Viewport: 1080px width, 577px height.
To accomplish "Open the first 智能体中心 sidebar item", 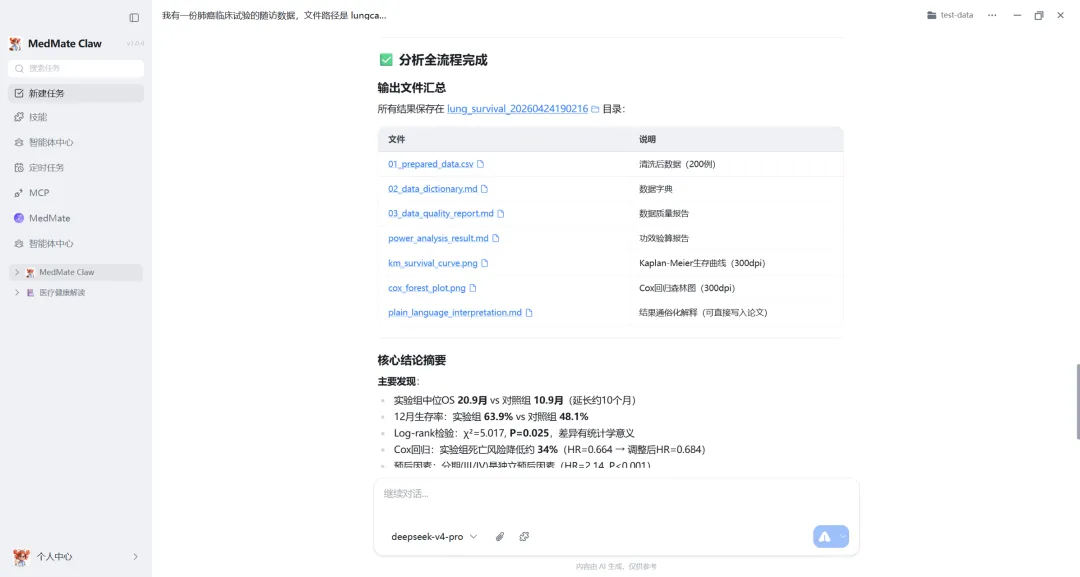I will point(76,143).
